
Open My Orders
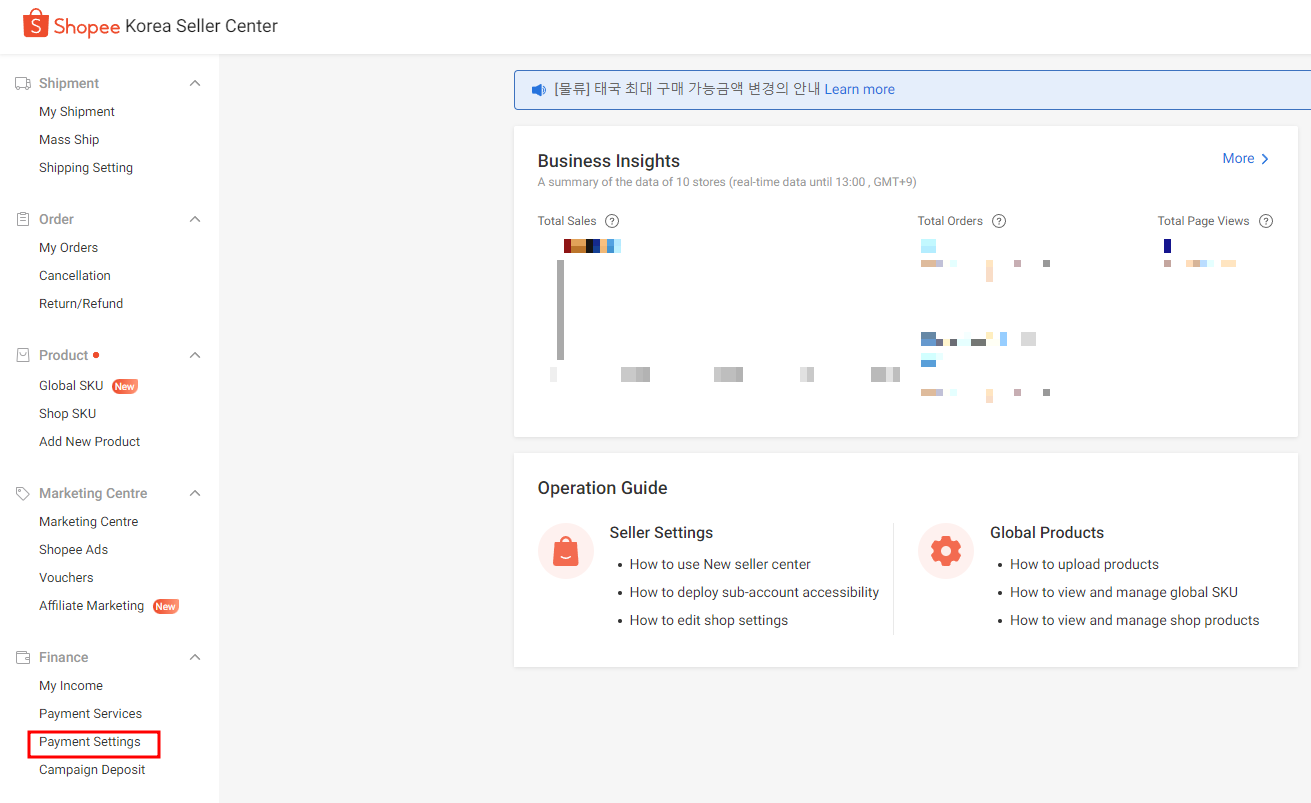point(68,248)
